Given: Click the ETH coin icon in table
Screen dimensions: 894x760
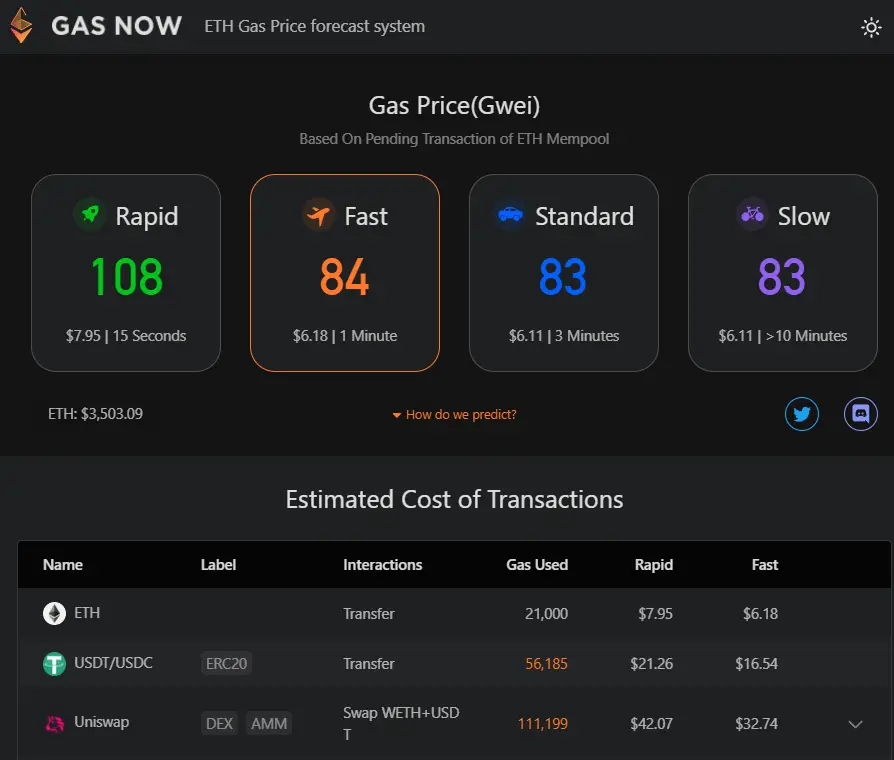Looking at the screenshot, I should point(54,613).
